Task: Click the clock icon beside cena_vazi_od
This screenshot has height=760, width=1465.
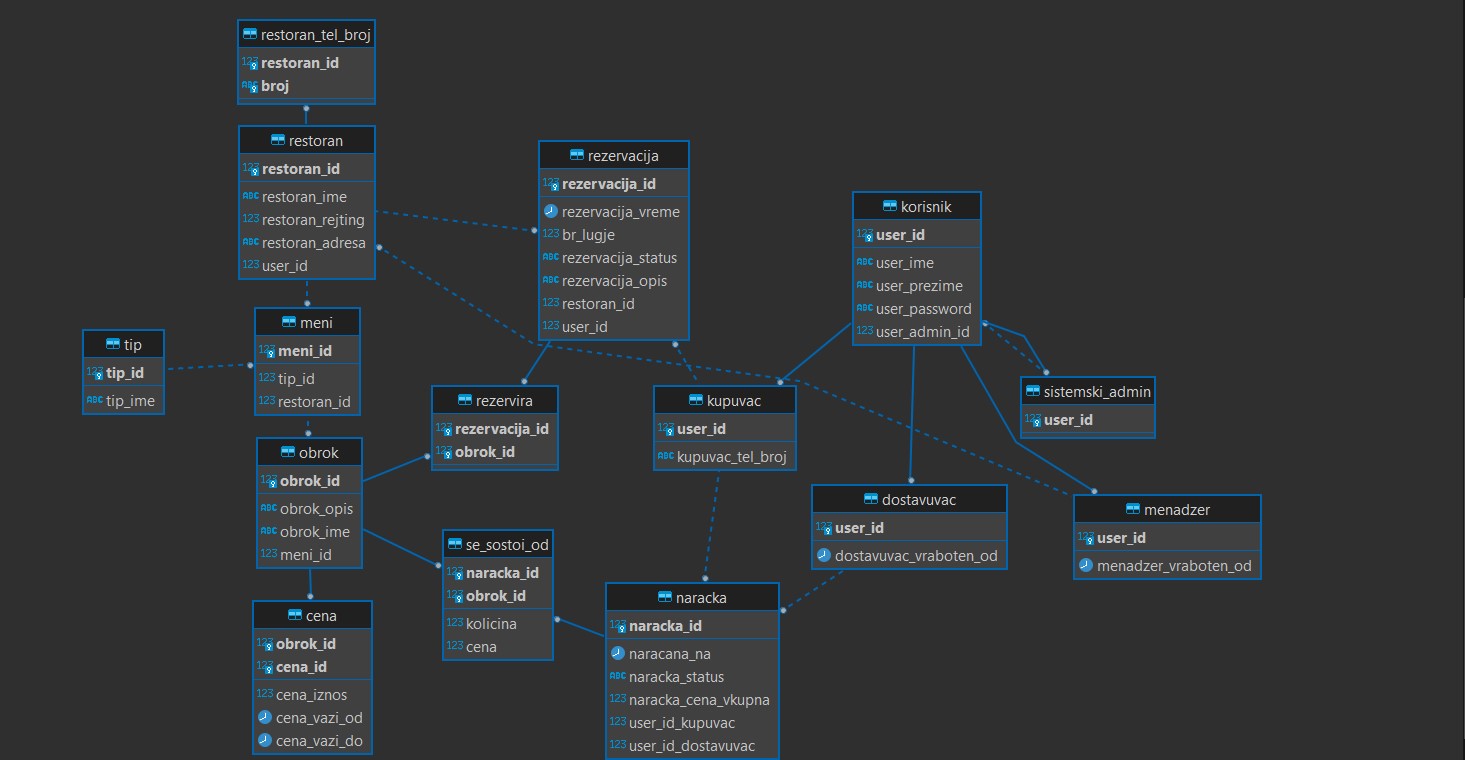Action: (265, 718)
